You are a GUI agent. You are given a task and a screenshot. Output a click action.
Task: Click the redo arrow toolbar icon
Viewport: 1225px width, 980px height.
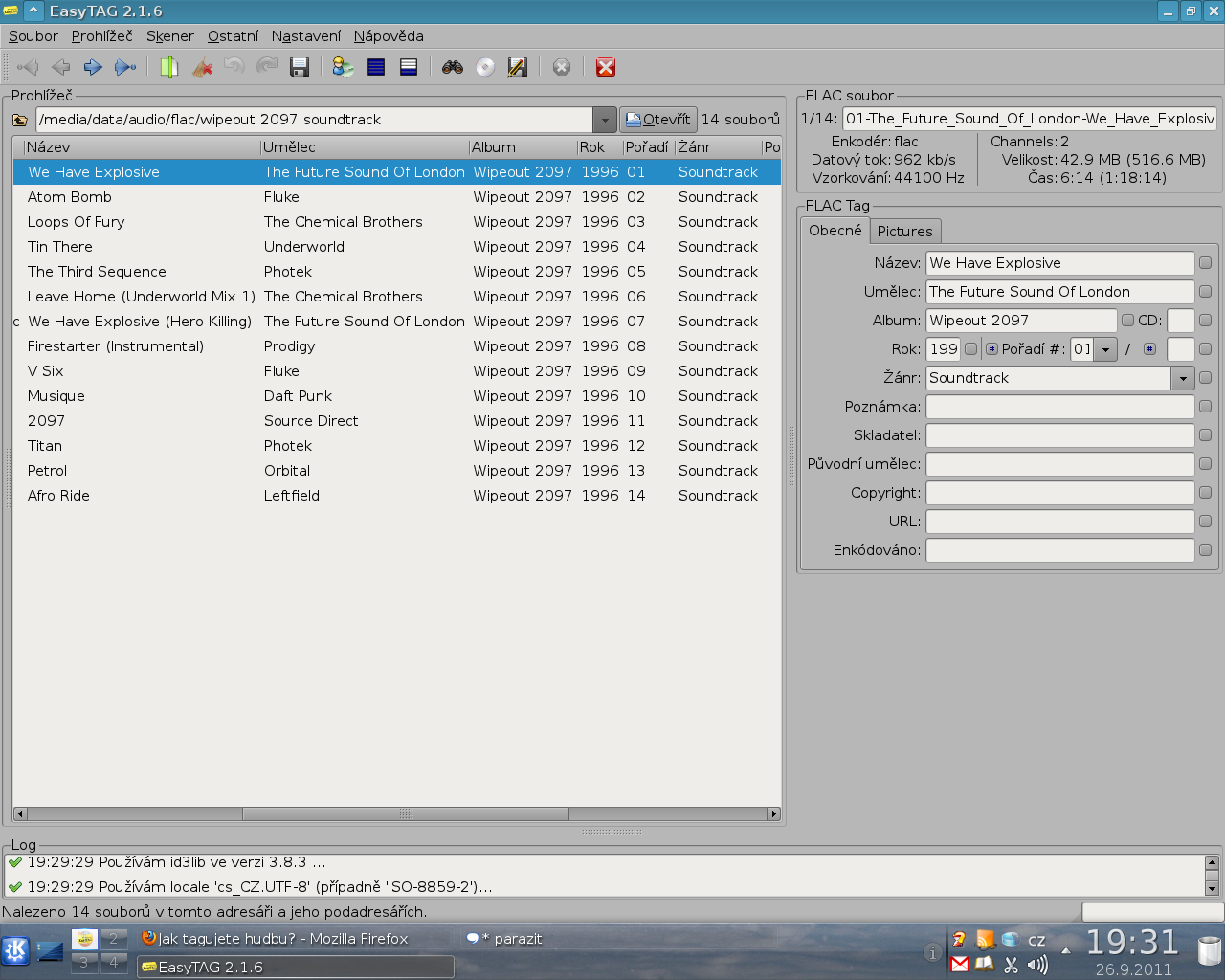(x=267, y=67)
